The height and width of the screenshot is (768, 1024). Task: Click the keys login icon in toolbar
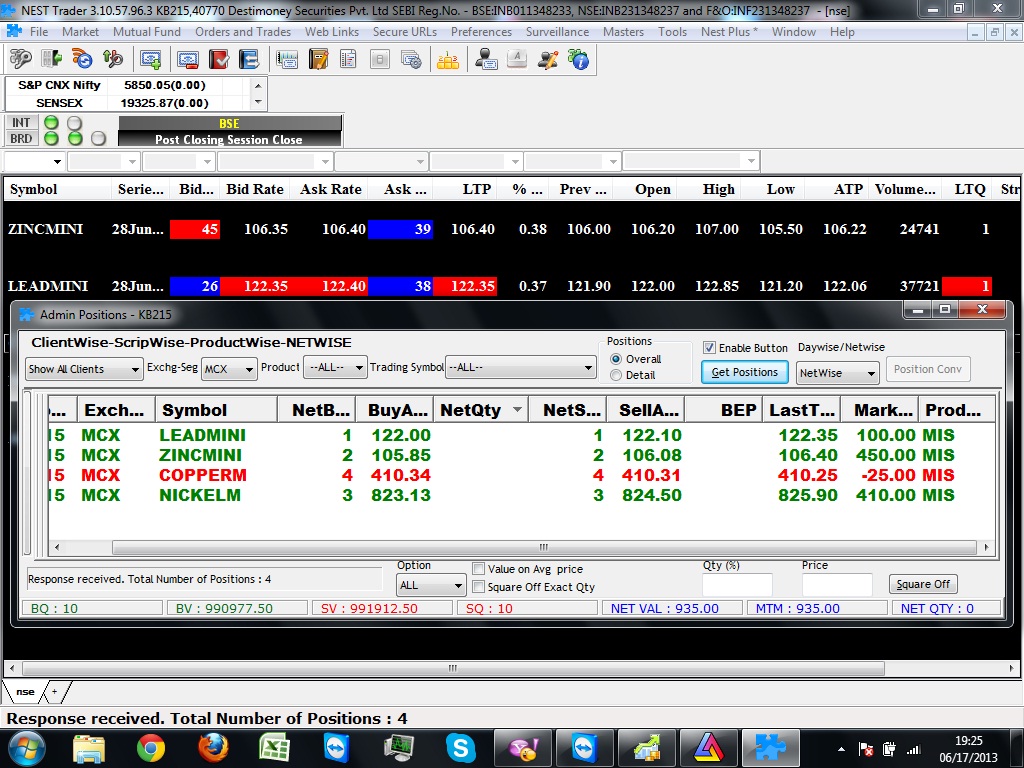pyautogui.click(x=20, y=59)
